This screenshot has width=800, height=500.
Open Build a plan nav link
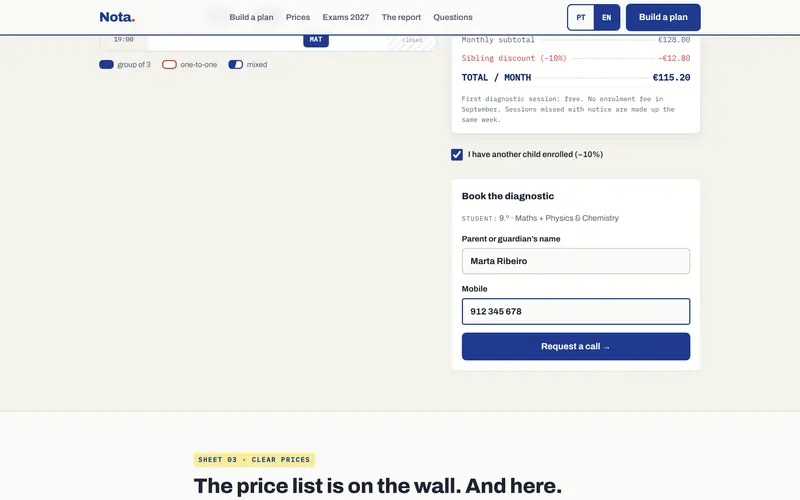point(251,17)
